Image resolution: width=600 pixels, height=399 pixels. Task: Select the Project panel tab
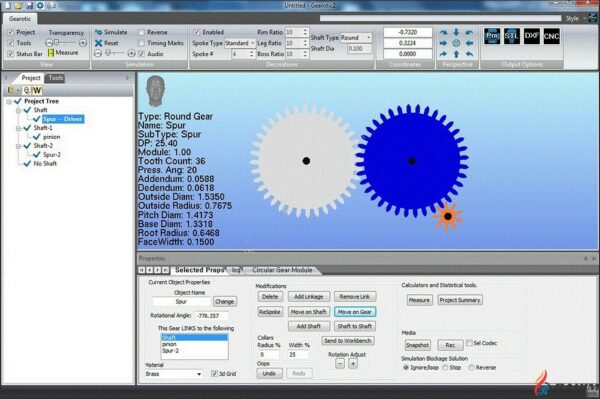(31, 78)
